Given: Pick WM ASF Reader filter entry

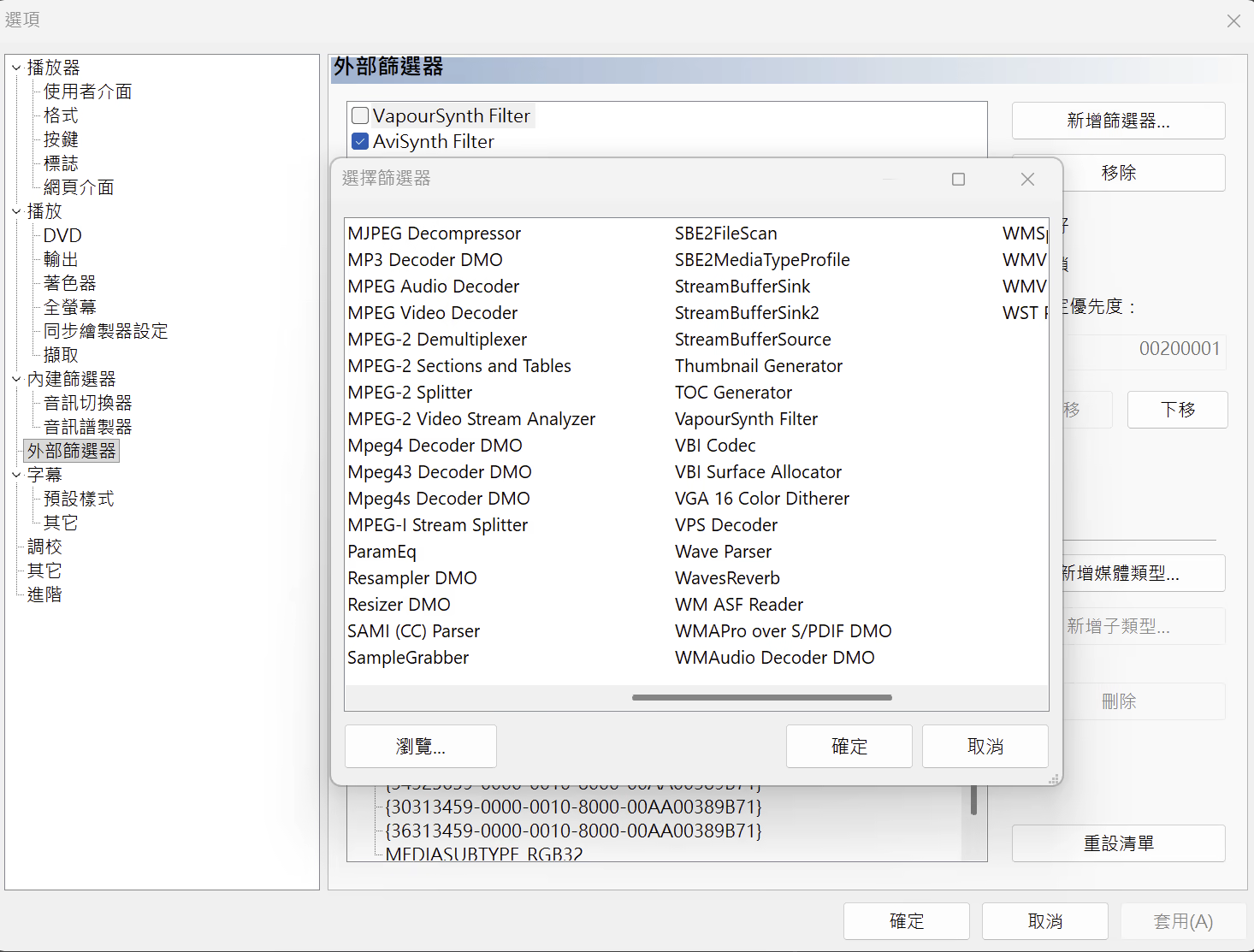Looking at the screenshot, I should coord(739,605).
